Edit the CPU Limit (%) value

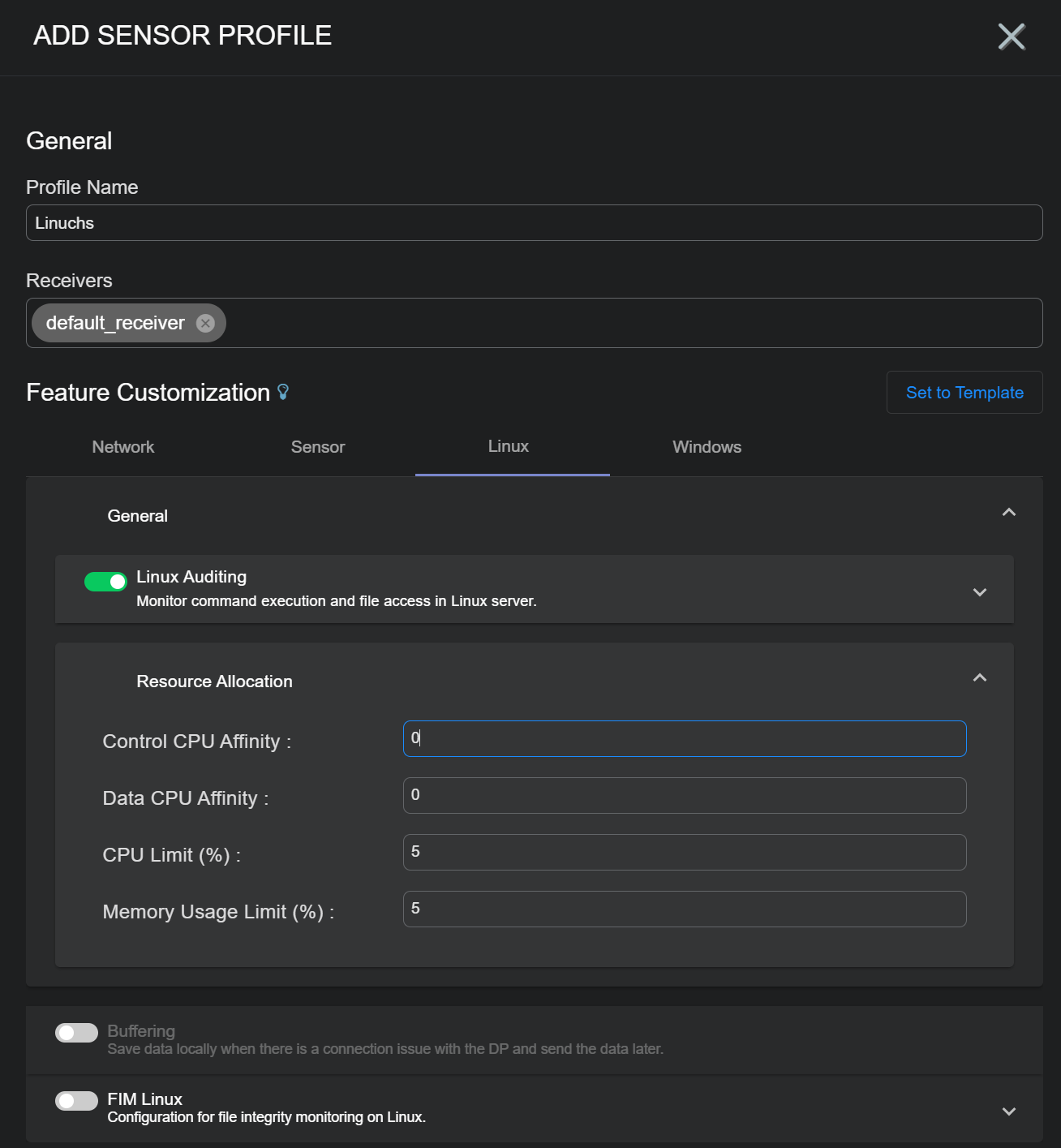(x=684, y=852)
